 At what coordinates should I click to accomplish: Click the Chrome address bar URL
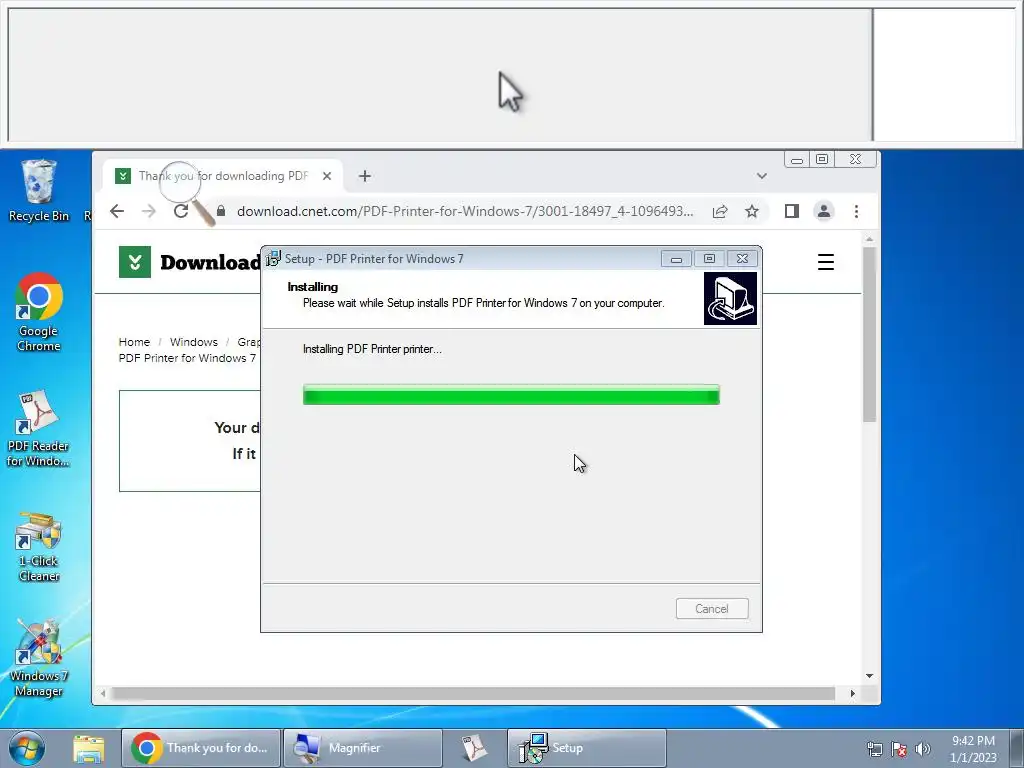[x=465, y=211]
